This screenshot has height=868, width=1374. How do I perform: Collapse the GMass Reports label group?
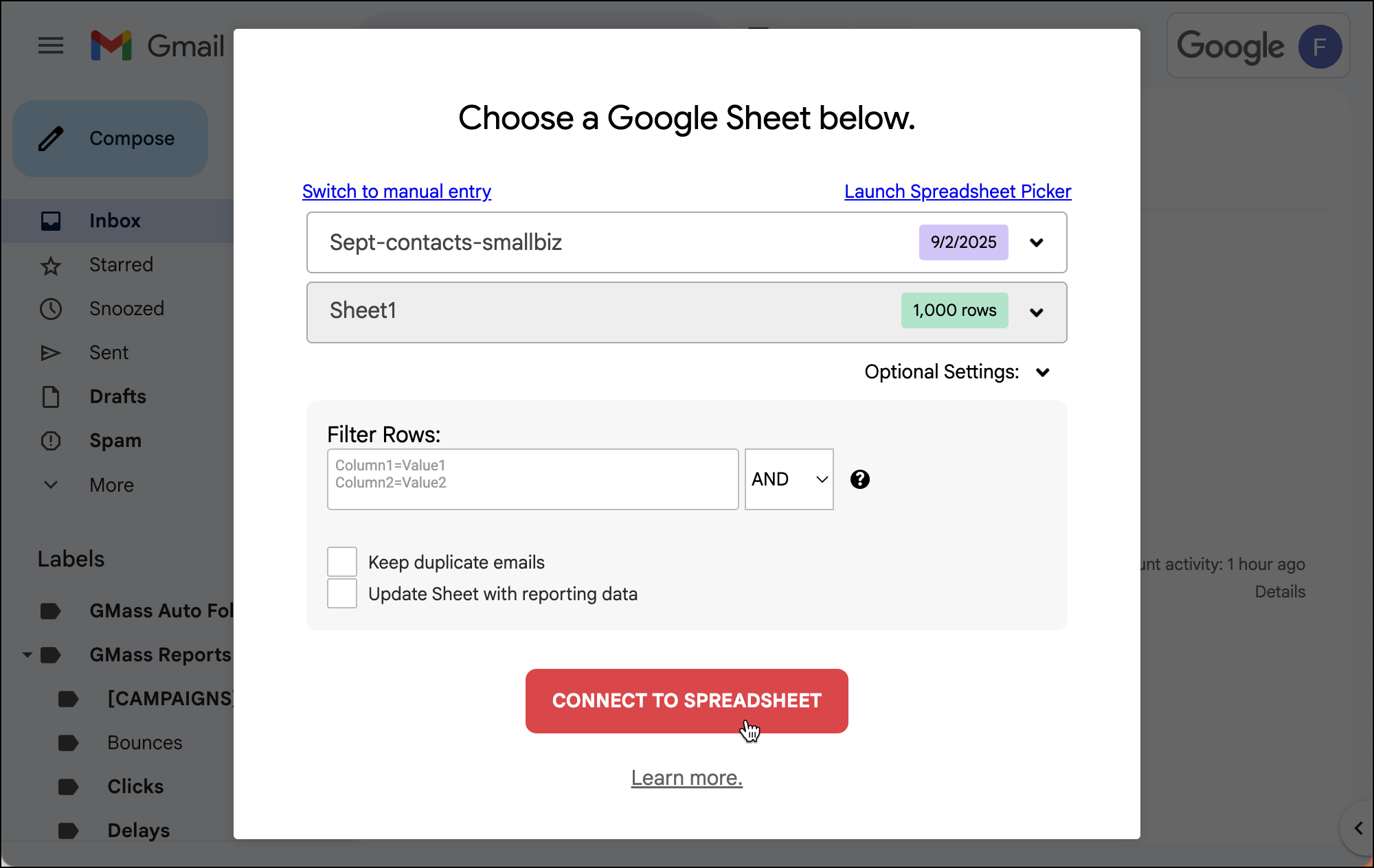[x=27, y=654]
